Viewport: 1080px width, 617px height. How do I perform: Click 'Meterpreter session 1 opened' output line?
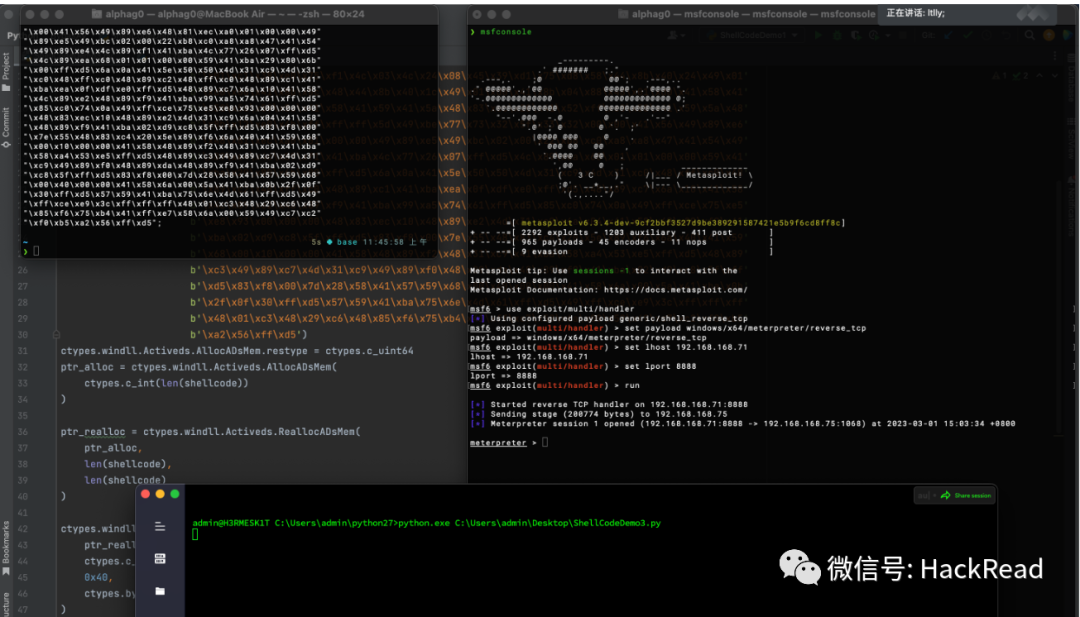click(742, 424)
